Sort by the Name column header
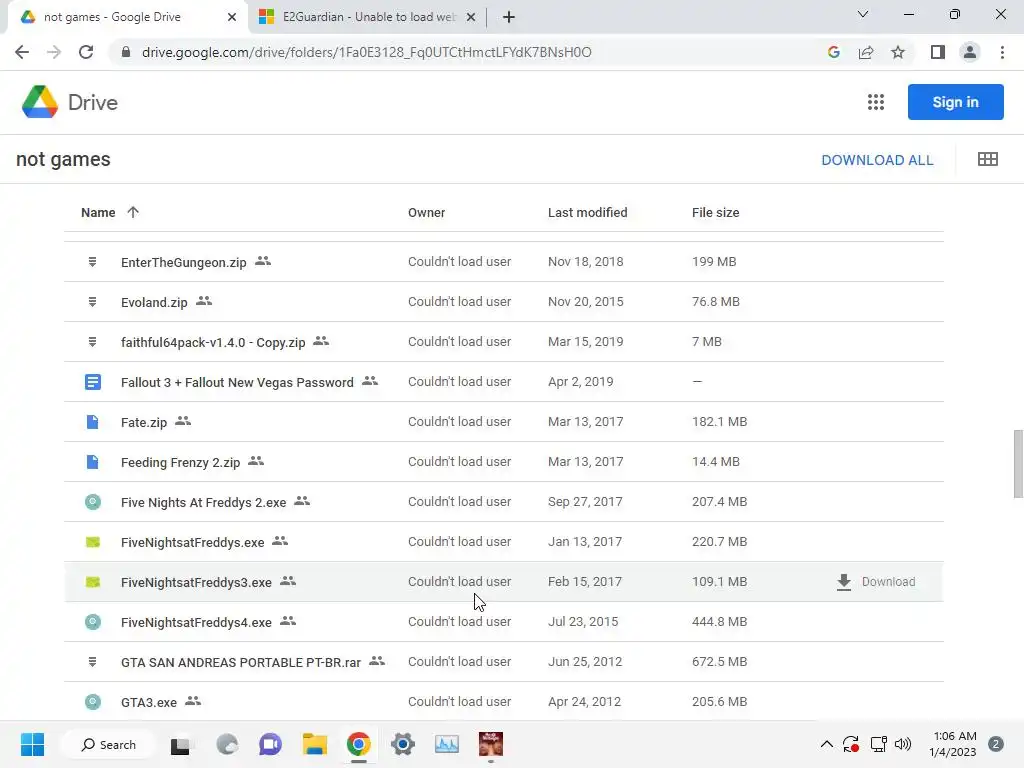 pyautogui.click(x=98, y=212)
